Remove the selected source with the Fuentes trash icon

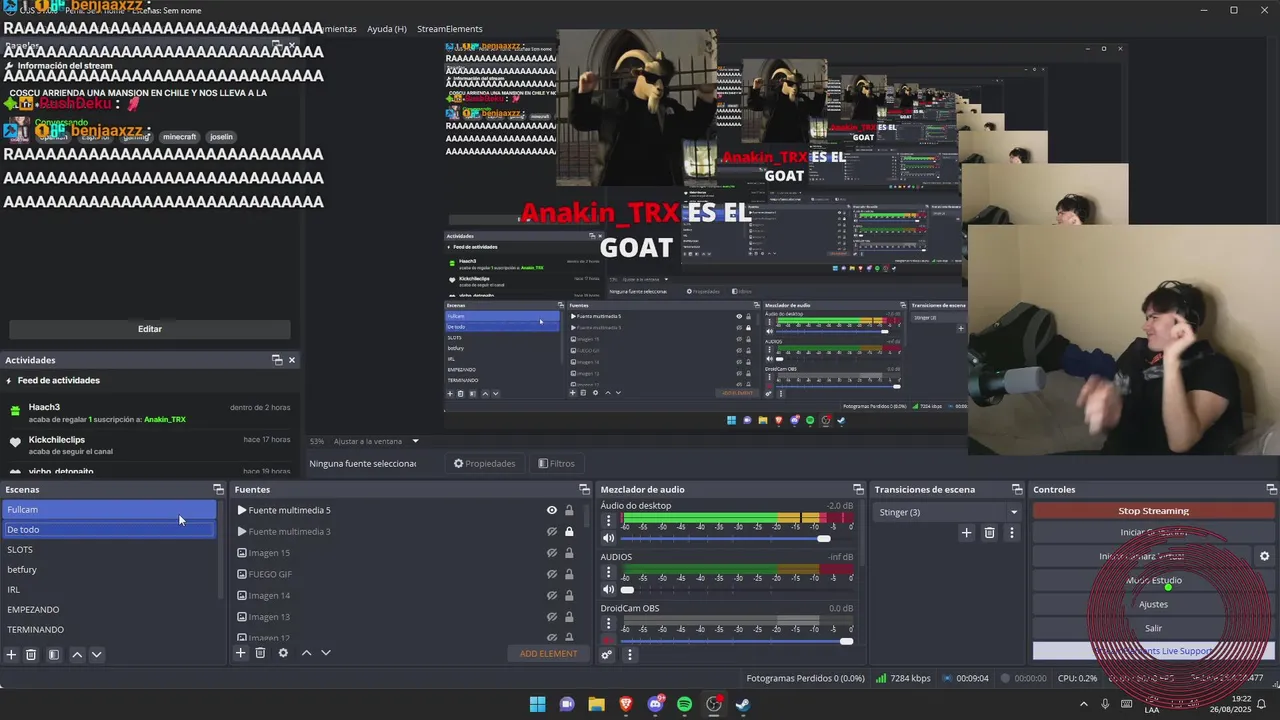(260, 653)
